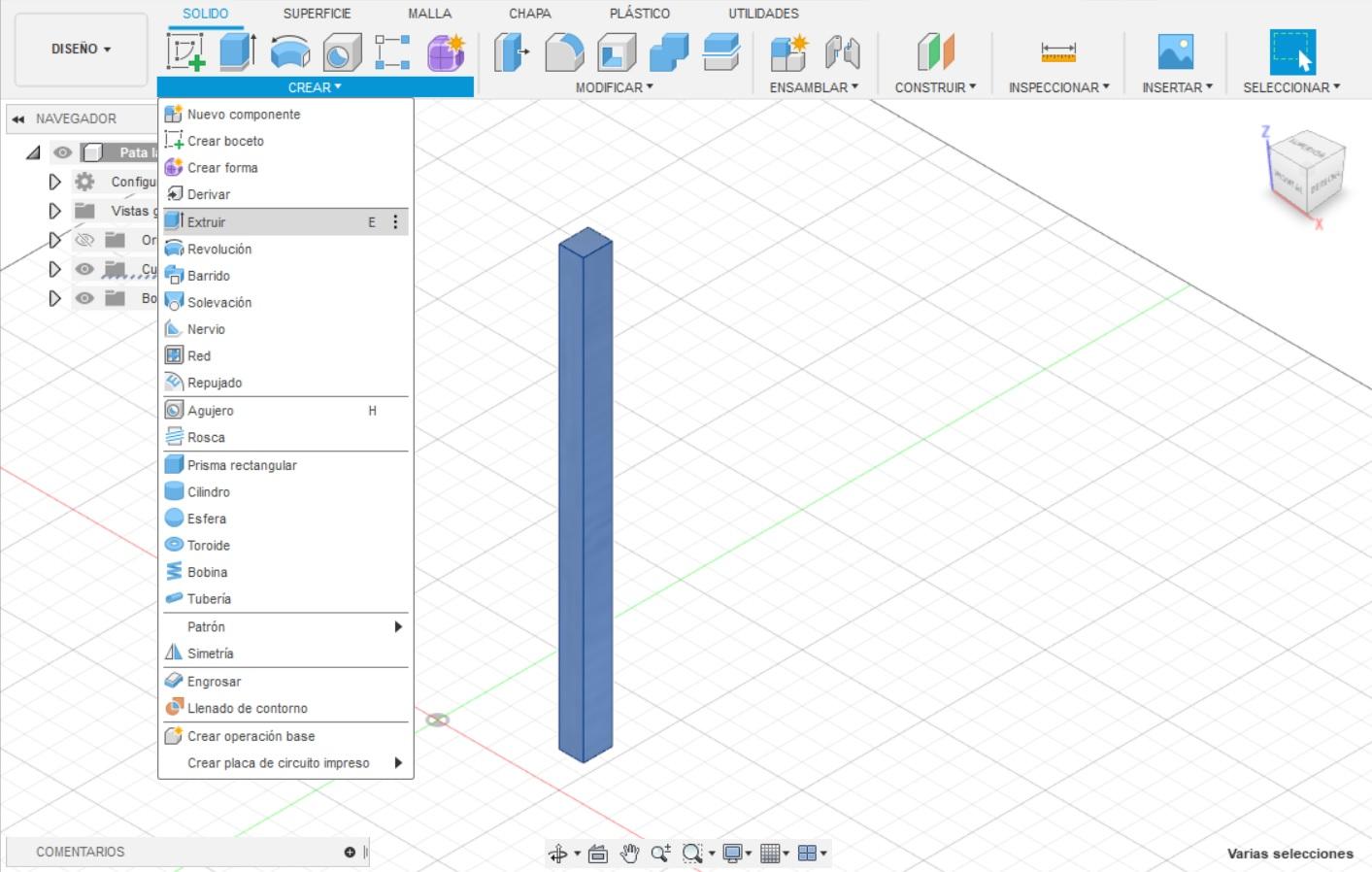
Task: Select the zoom tool in the navigation bar
Action: click(x=660, y=854)
